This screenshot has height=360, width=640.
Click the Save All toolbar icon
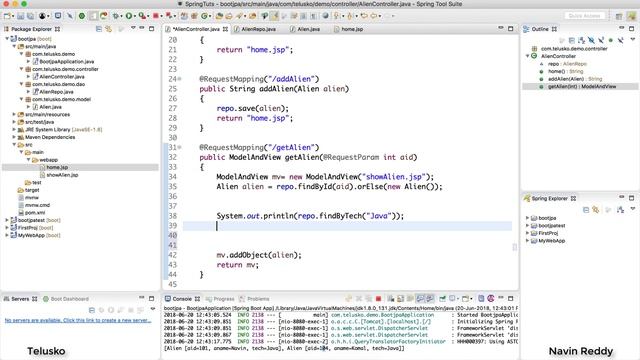click(x=31, y=16)
